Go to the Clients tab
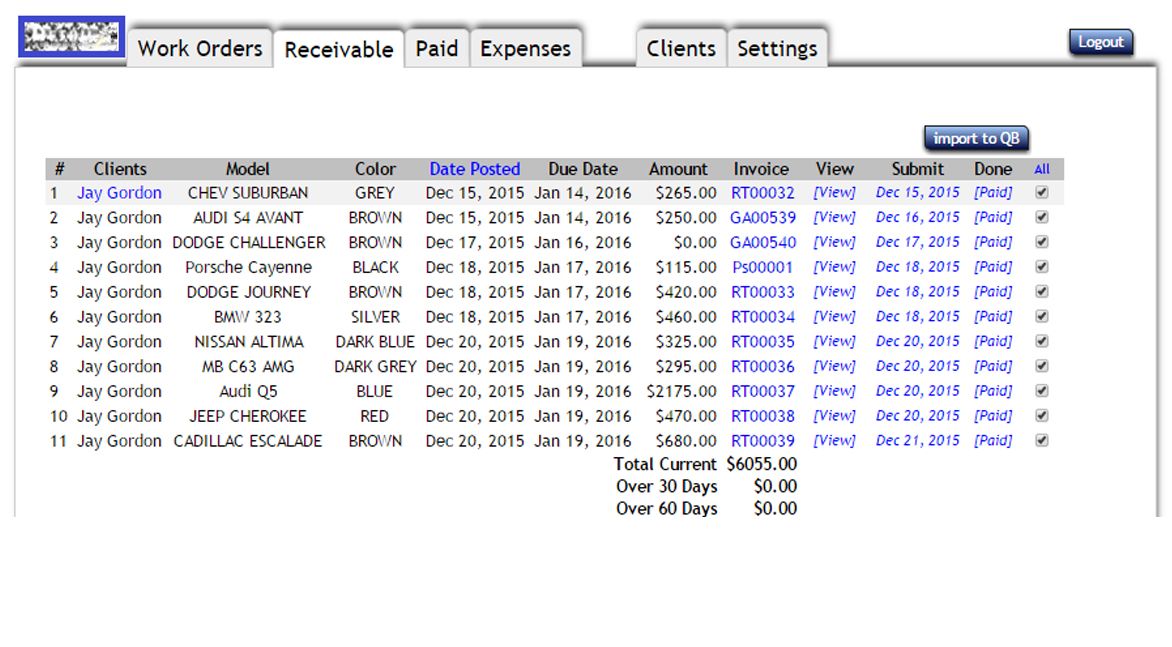The image size is (1172, 647). [x=681, y=49]
